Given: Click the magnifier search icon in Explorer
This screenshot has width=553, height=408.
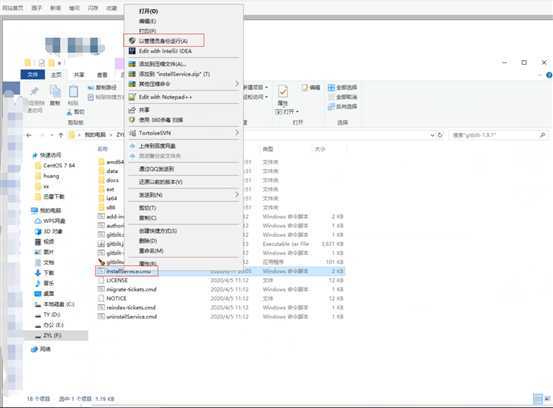Looking at the screenshot, I should pos(543,135).
